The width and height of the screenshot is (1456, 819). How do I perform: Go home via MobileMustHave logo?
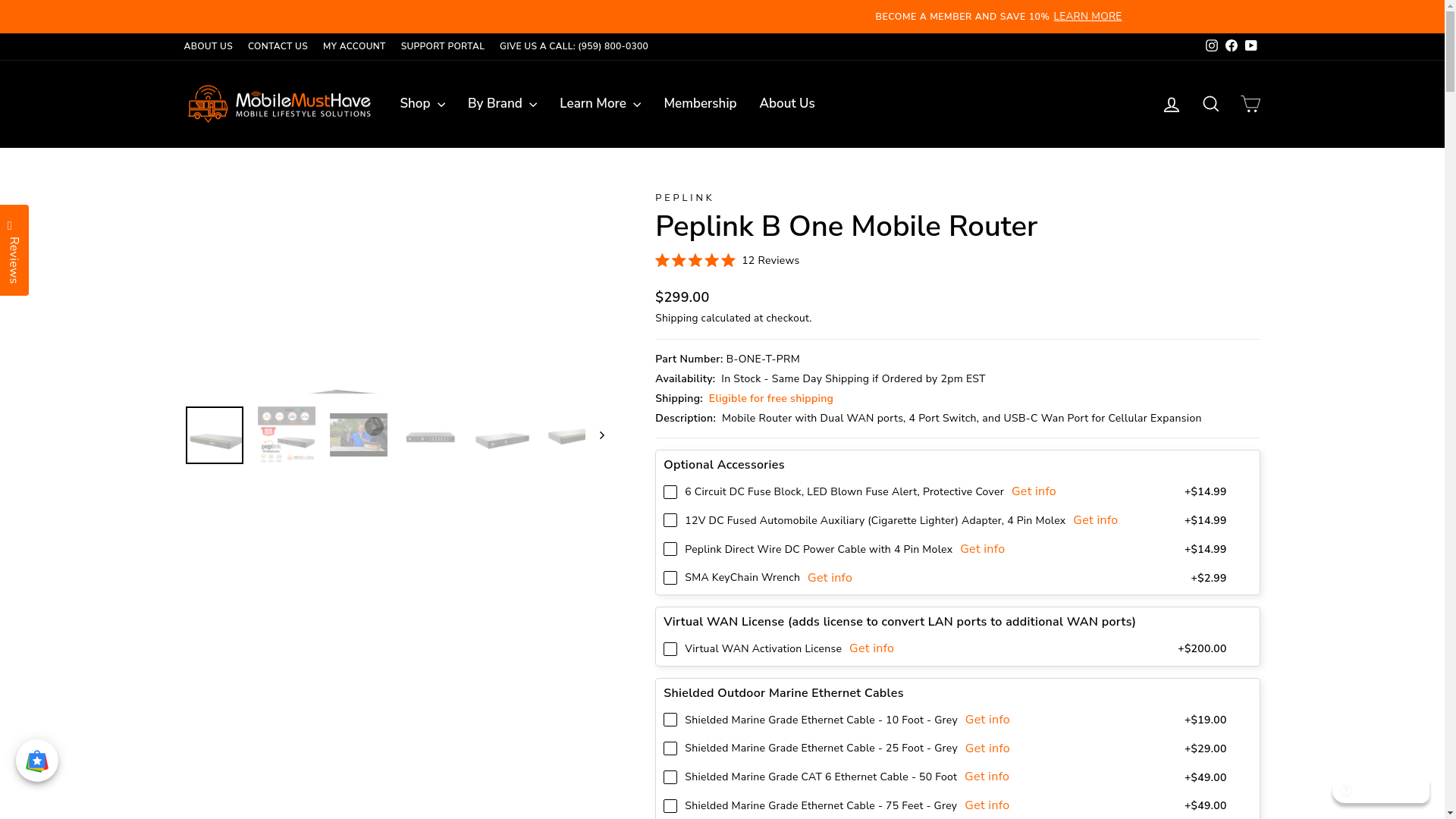click(x=278, y=104)
